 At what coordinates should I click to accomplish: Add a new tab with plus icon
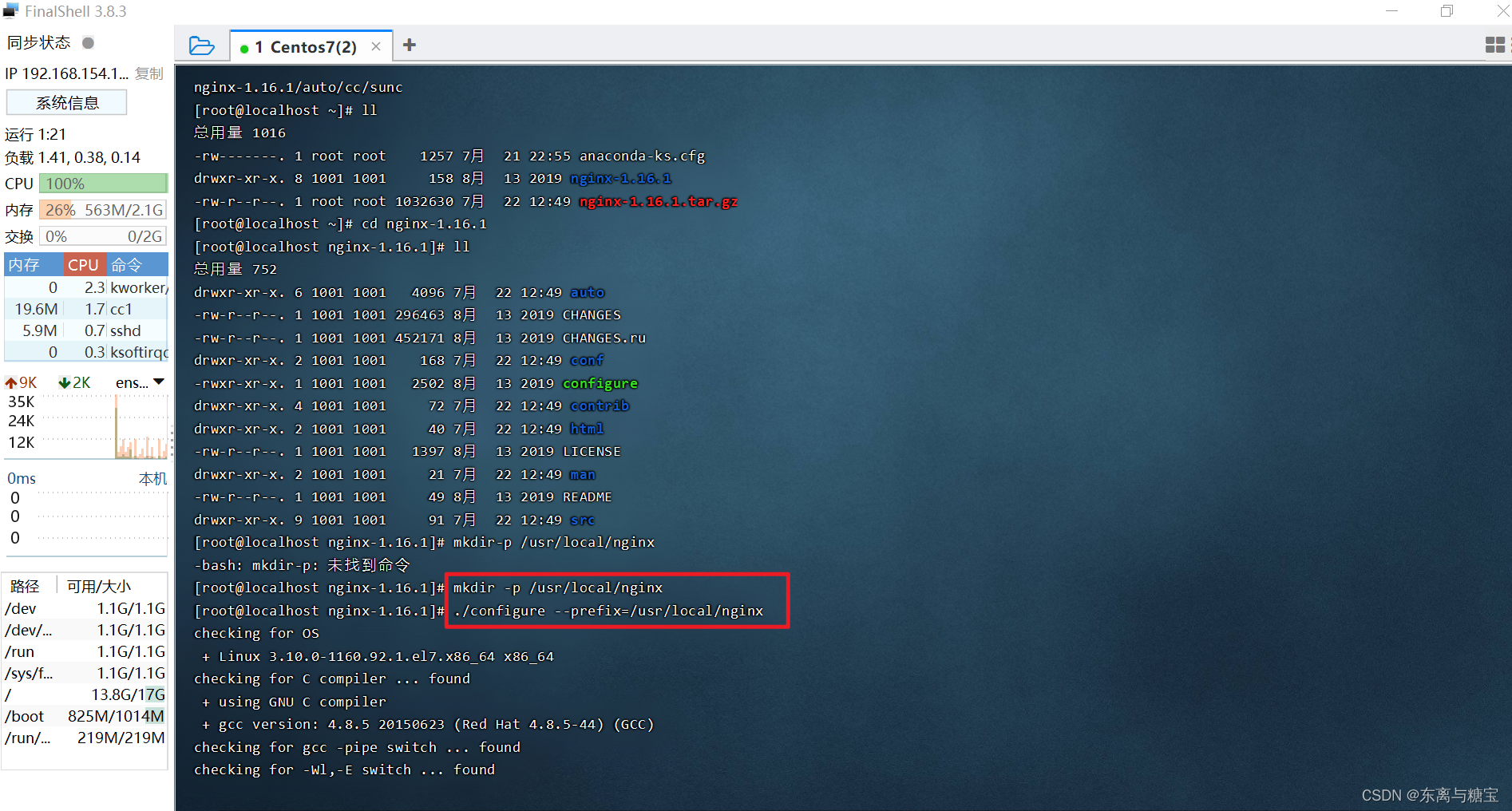tap(410, 45)
